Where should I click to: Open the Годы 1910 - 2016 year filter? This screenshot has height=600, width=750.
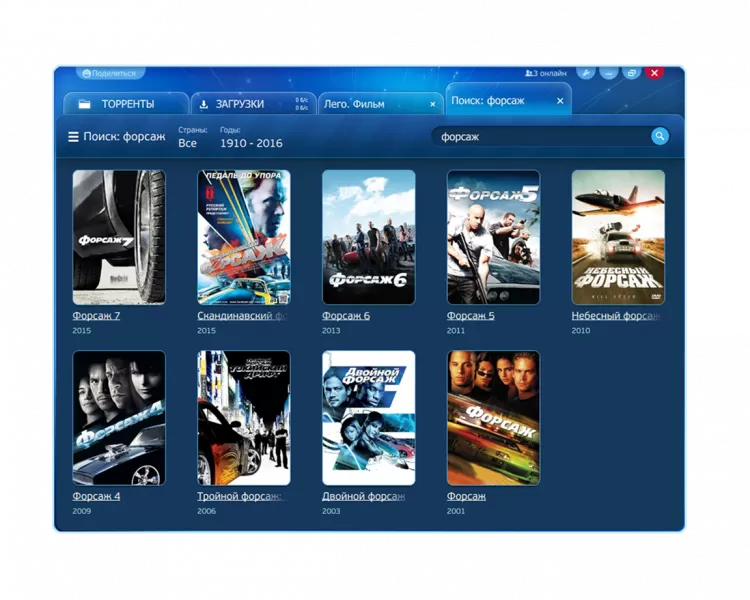(250, 143)
